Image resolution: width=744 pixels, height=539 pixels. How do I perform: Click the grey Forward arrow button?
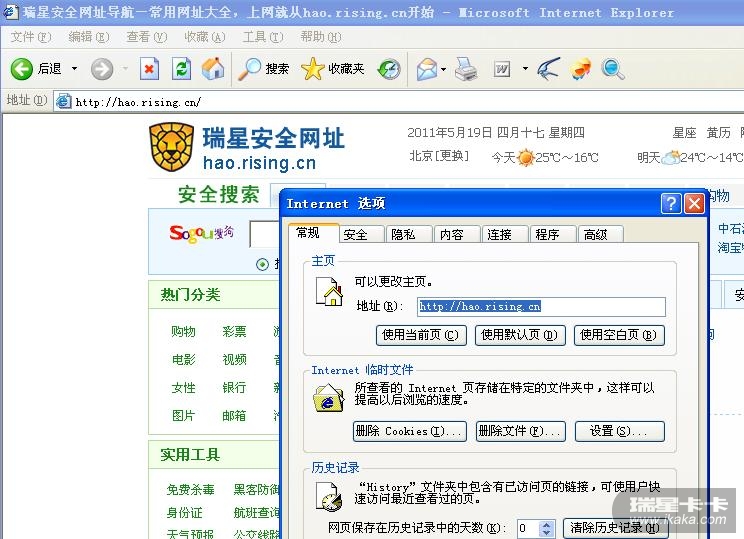point(102,69)
